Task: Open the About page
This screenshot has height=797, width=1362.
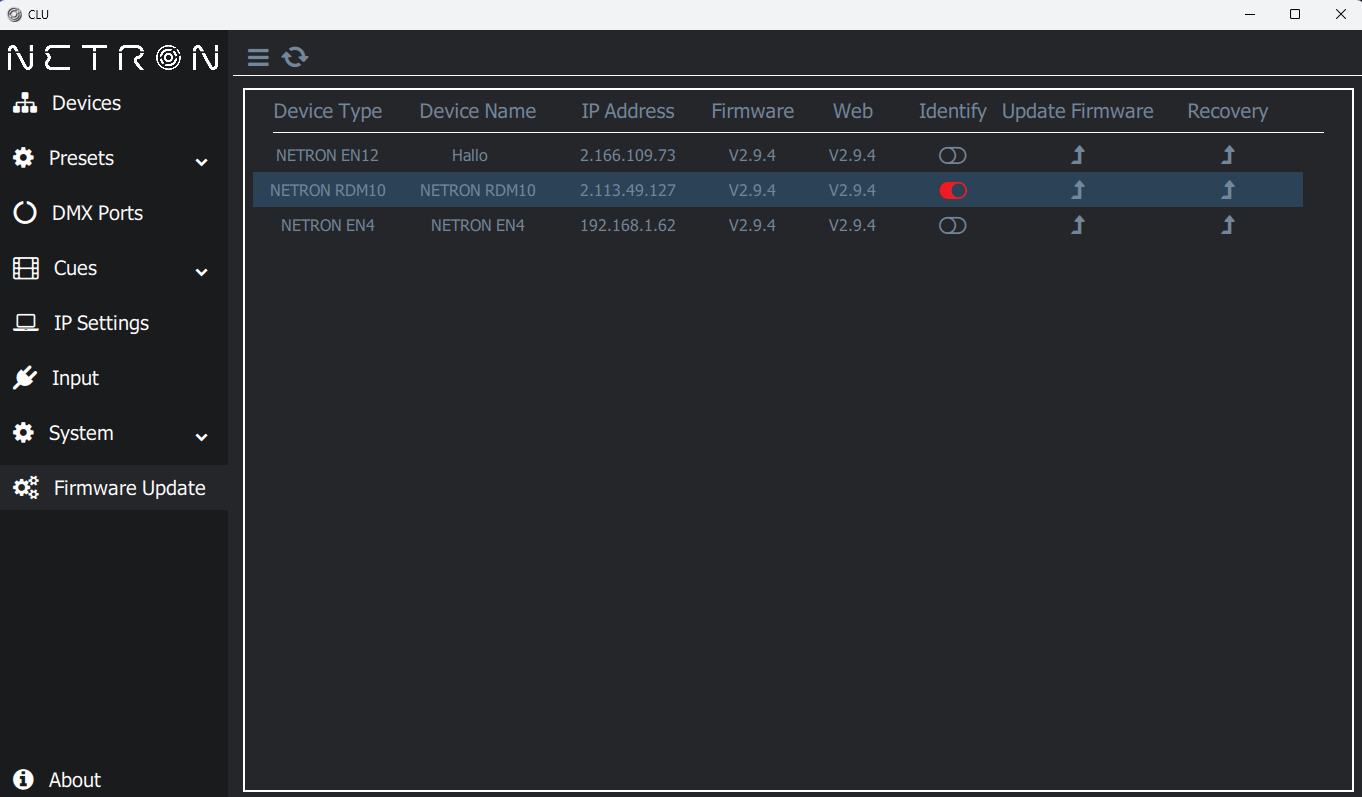Action: point(74,780)
